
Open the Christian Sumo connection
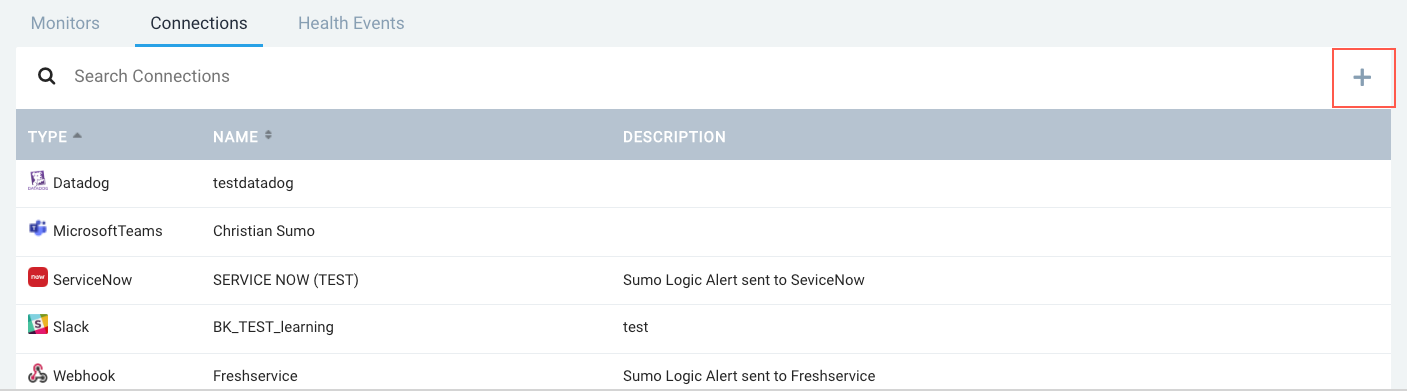[x=264, y=231]
